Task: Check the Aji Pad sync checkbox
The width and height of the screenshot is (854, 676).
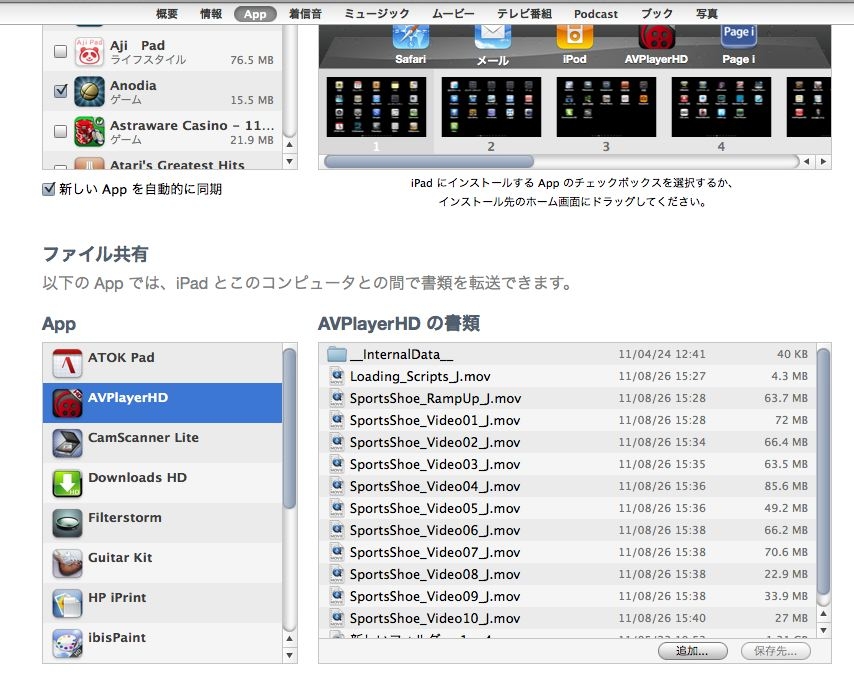Action: 60,51
